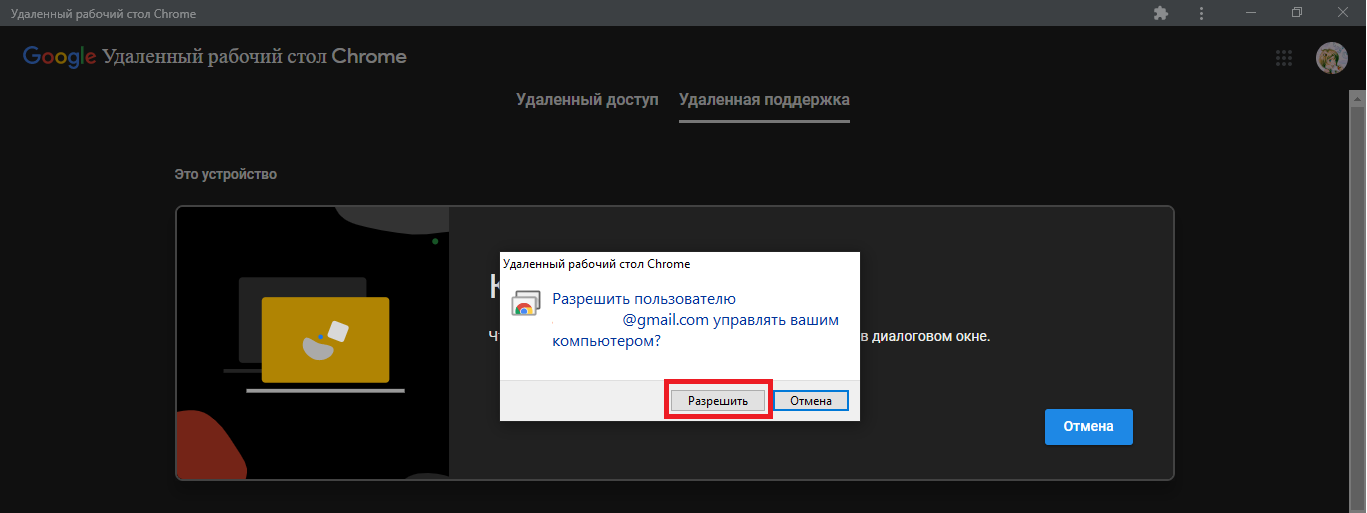Click the Google account profile avatar
Viewport: 1367px width, 513px height.
point(1331,58)
